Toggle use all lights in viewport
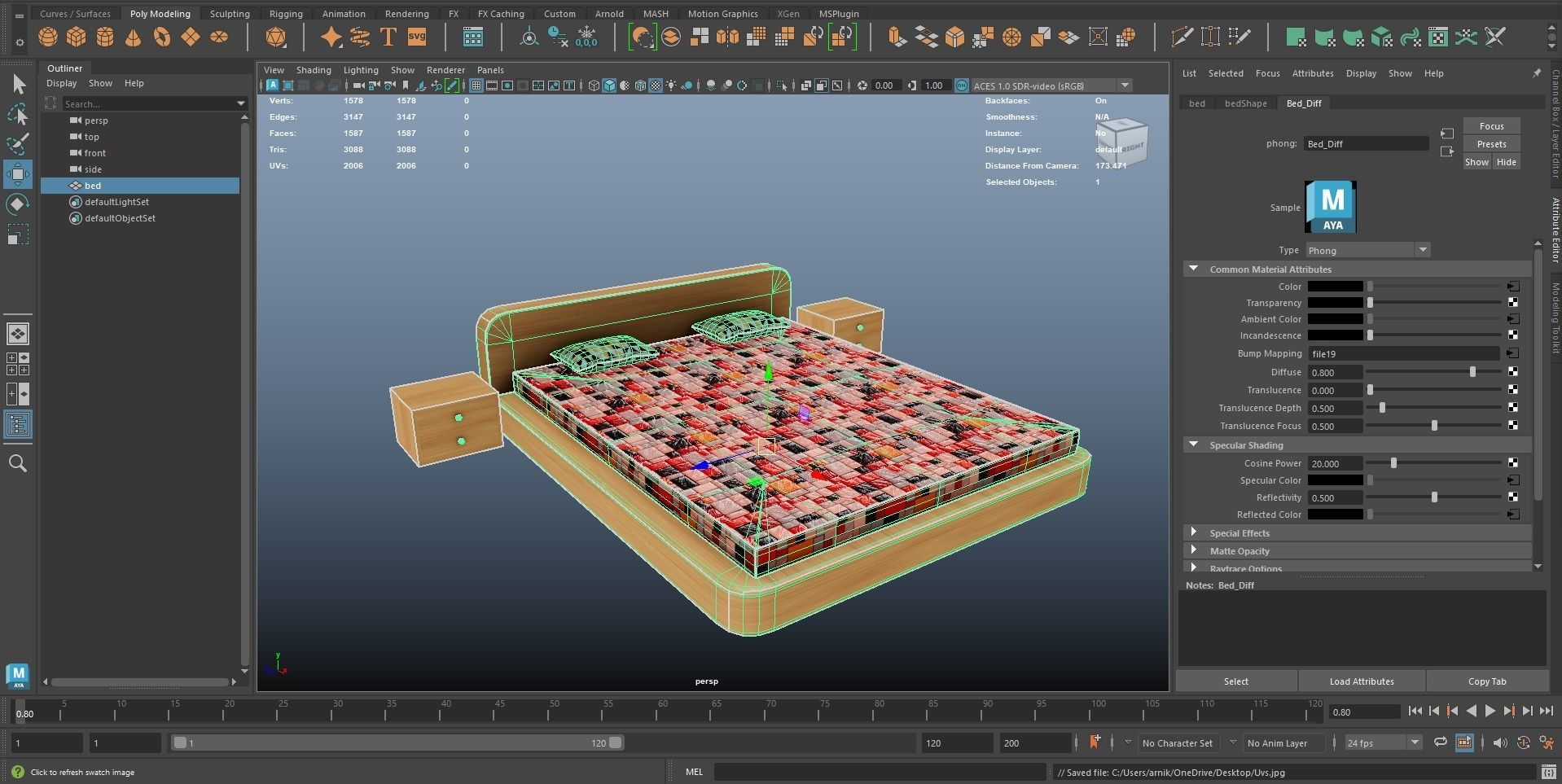Image resolution: width=1562 pixels, height=784 pixels. pos(671,85)
